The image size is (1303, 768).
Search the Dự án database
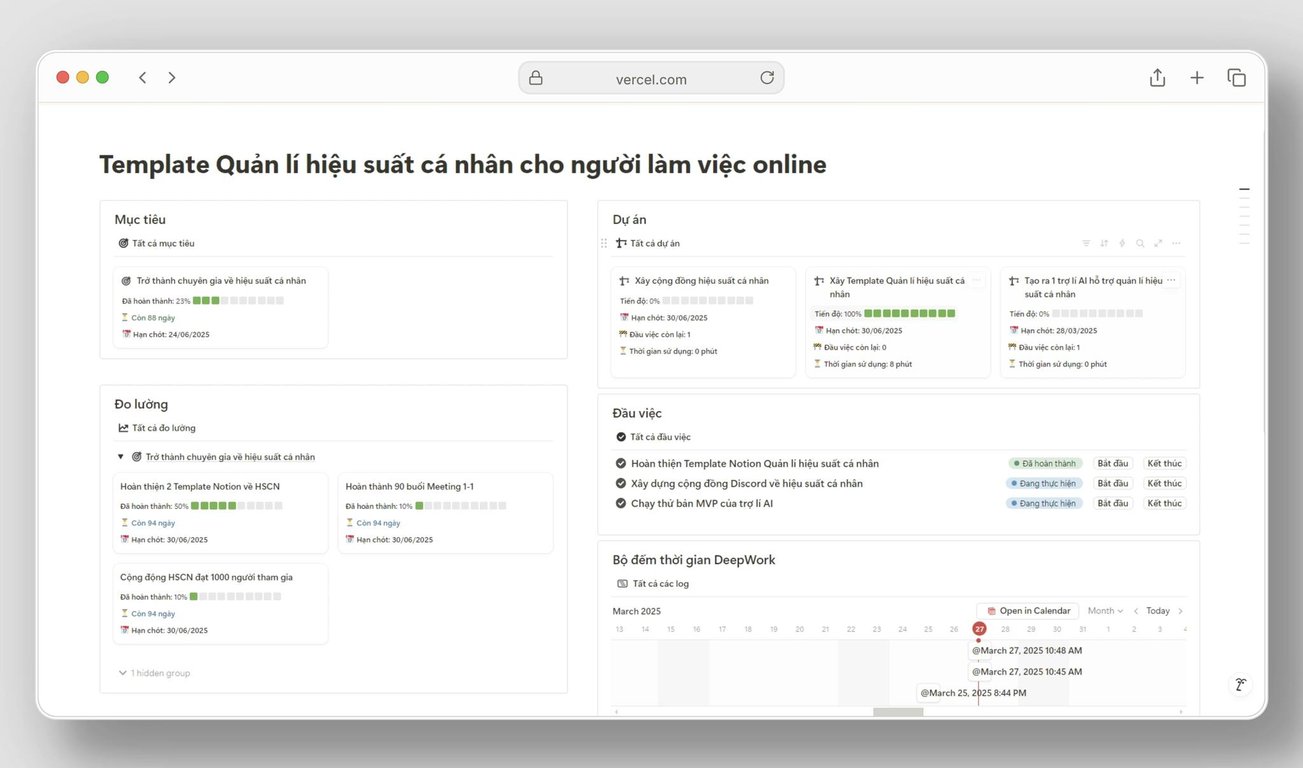[x=1140, y=243]
